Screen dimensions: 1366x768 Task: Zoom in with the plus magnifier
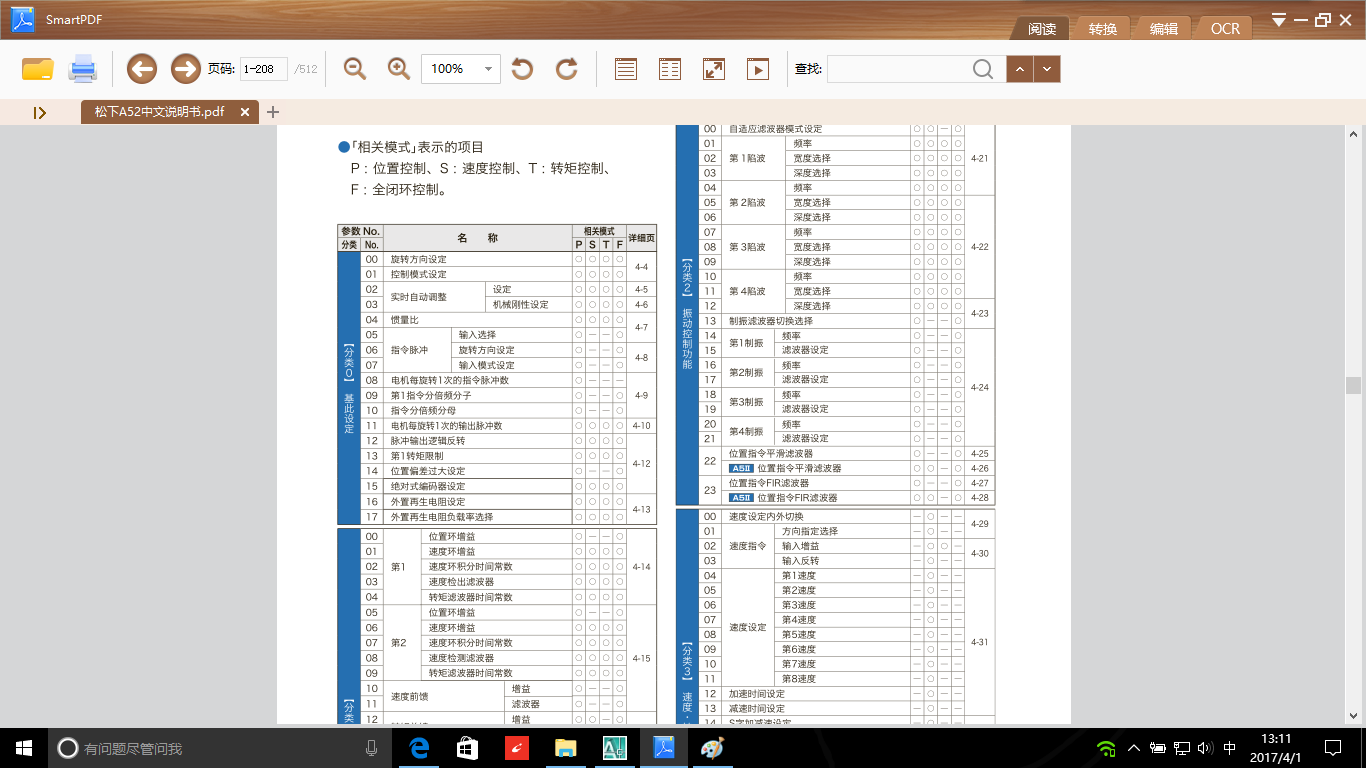pyautogui.click(x=399, y=69)
